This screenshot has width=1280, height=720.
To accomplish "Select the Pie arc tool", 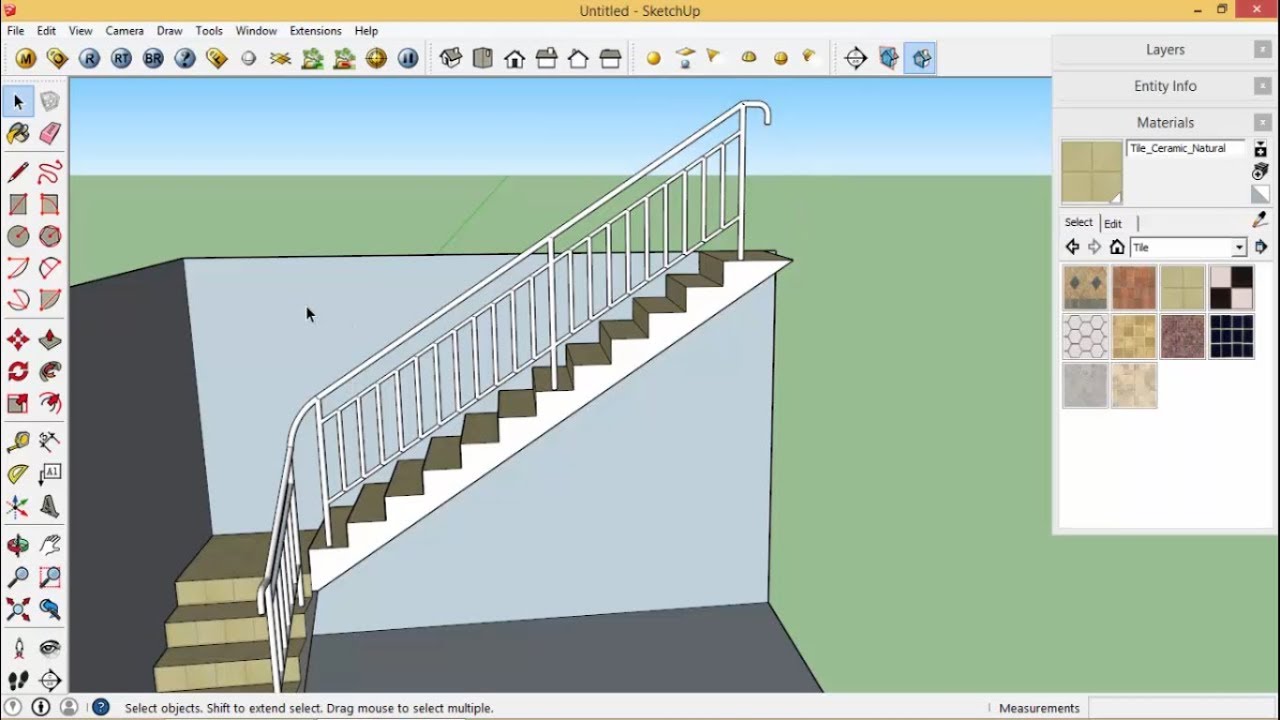I will tap(50, 300).
